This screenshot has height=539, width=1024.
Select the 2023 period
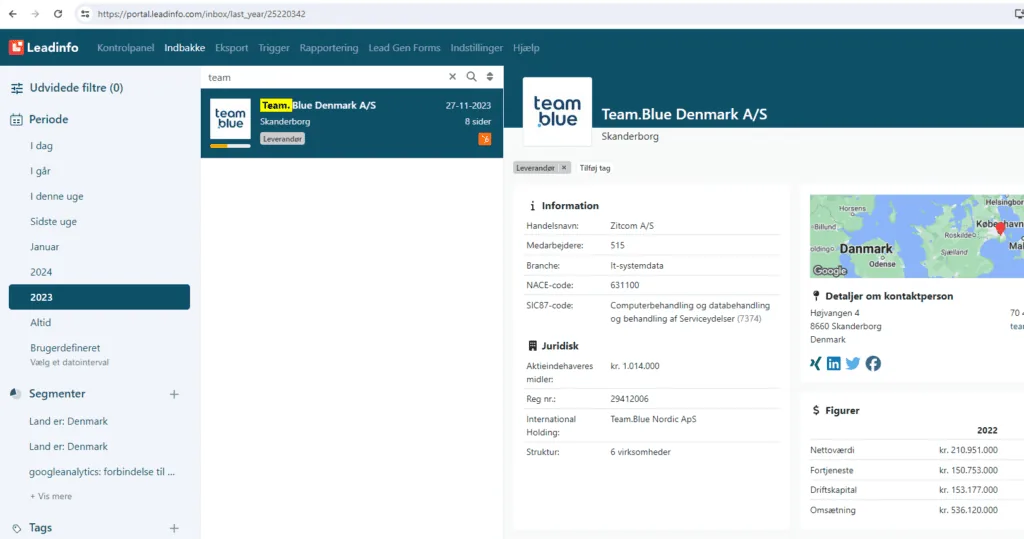(x=99, y=297)
